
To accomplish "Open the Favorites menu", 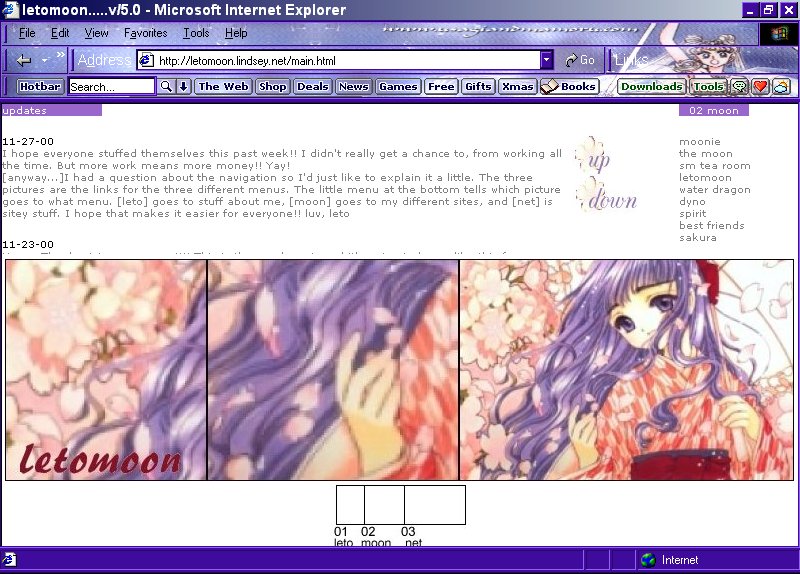I will [x=145, y=33].
